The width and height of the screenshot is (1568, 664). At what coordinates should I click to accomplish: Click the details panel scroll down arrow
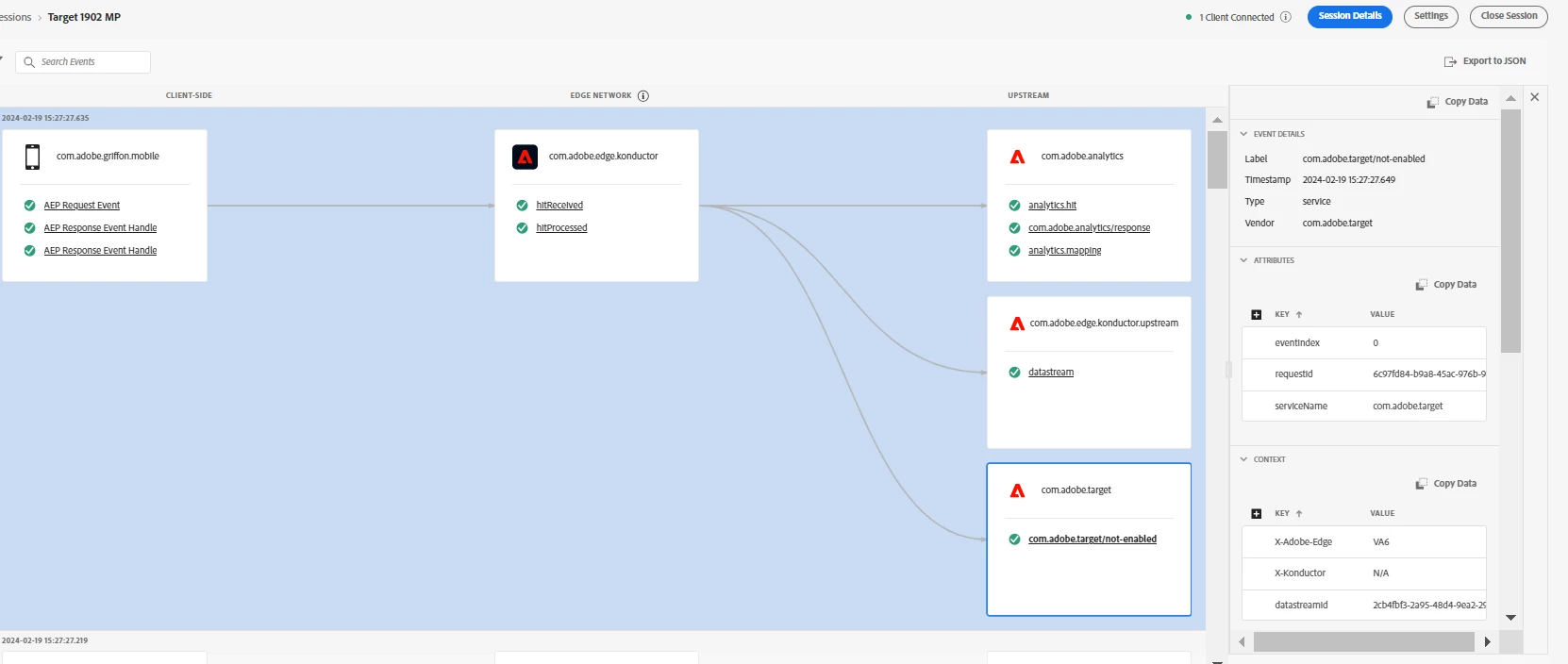point(1510,618)
